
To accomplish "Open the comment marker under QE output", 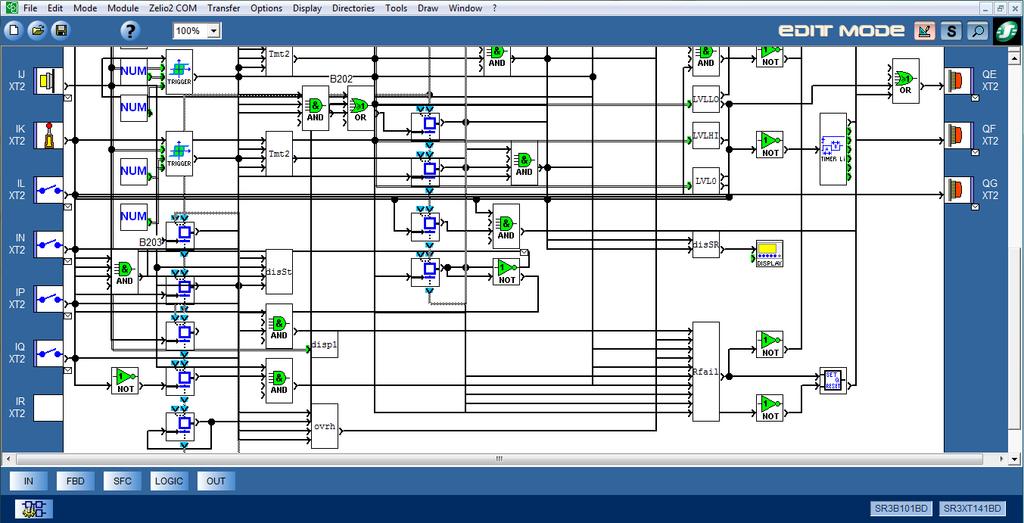I will pyautogui.click(x=975, y=98).
